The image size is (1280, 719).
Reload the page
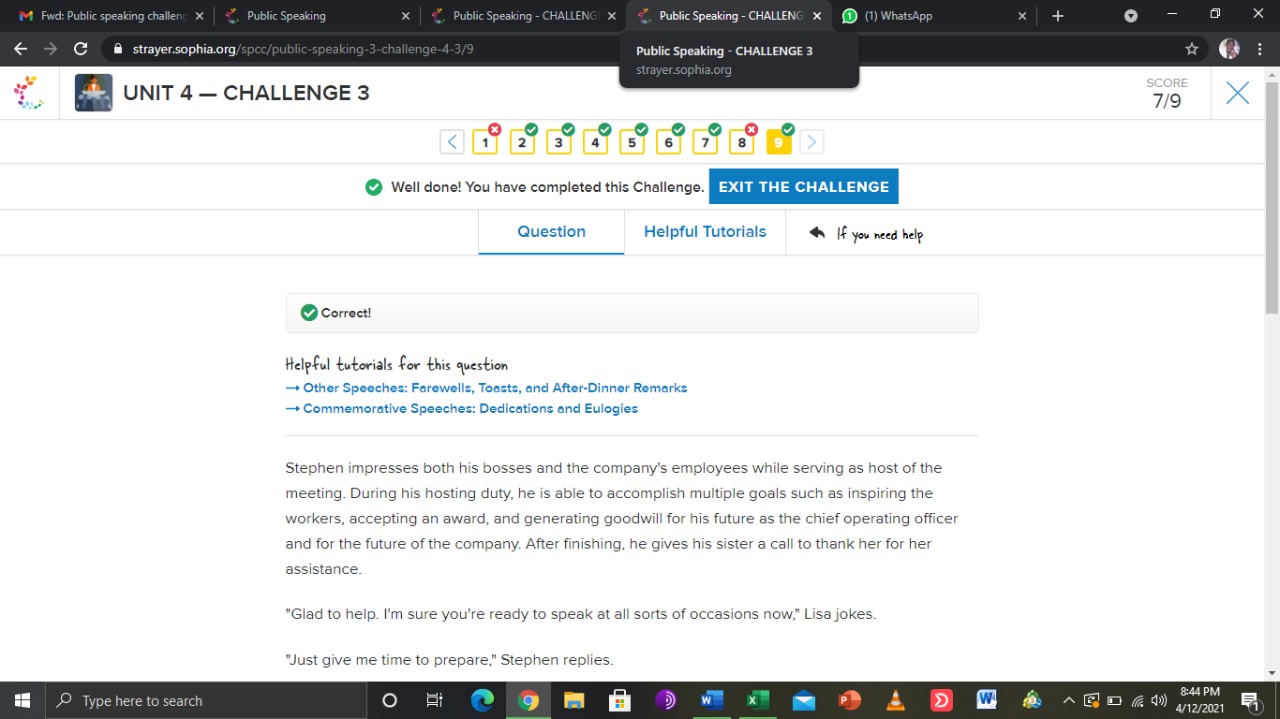click(x=81, y=49)
